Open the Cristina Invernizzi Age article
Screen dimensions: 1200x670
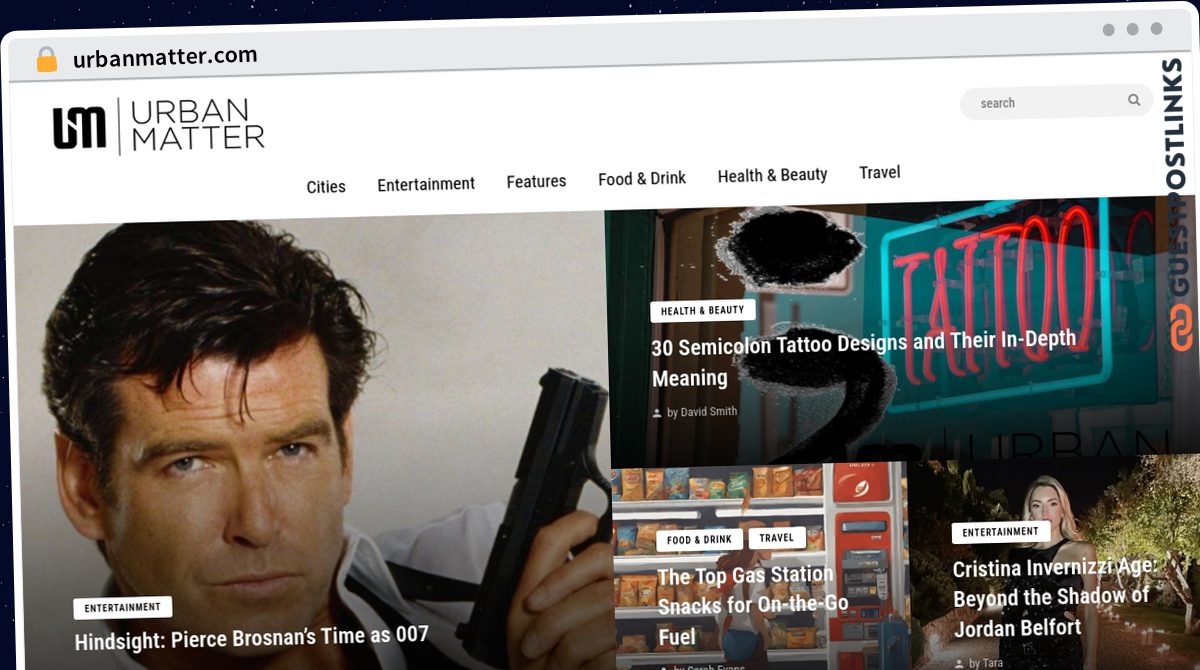(x=1054, y=597)
